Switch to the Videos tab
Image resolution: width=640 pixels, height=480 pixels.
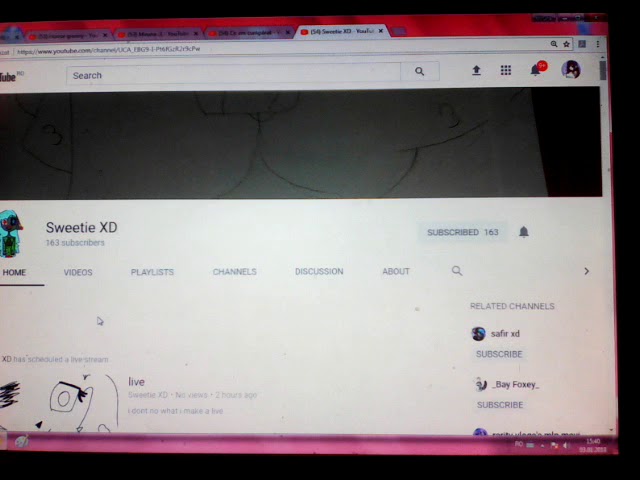(78, 272)
